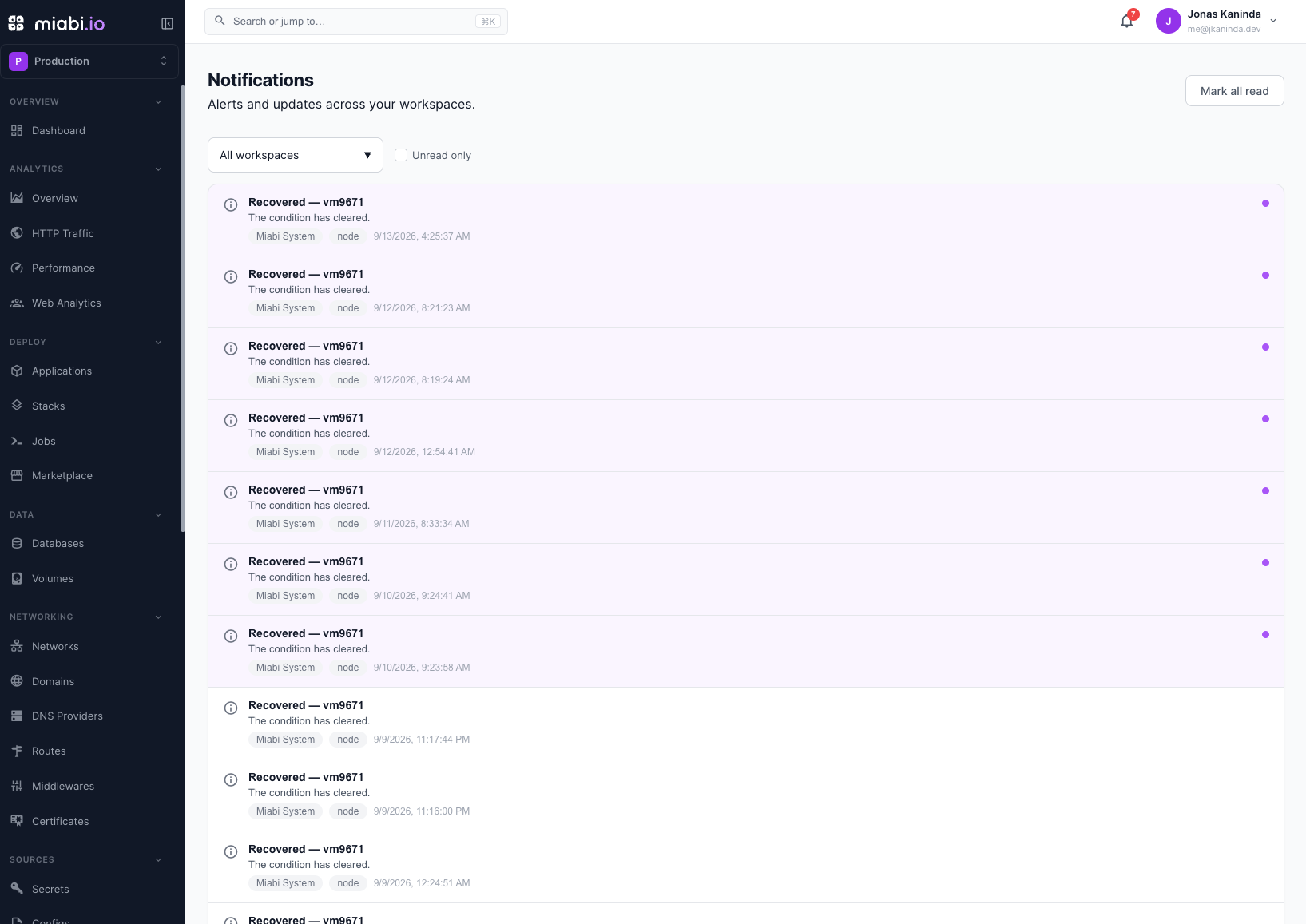Click the Web Analytics people icon
Screen dimensions: 1306x924
click(17, 303)
